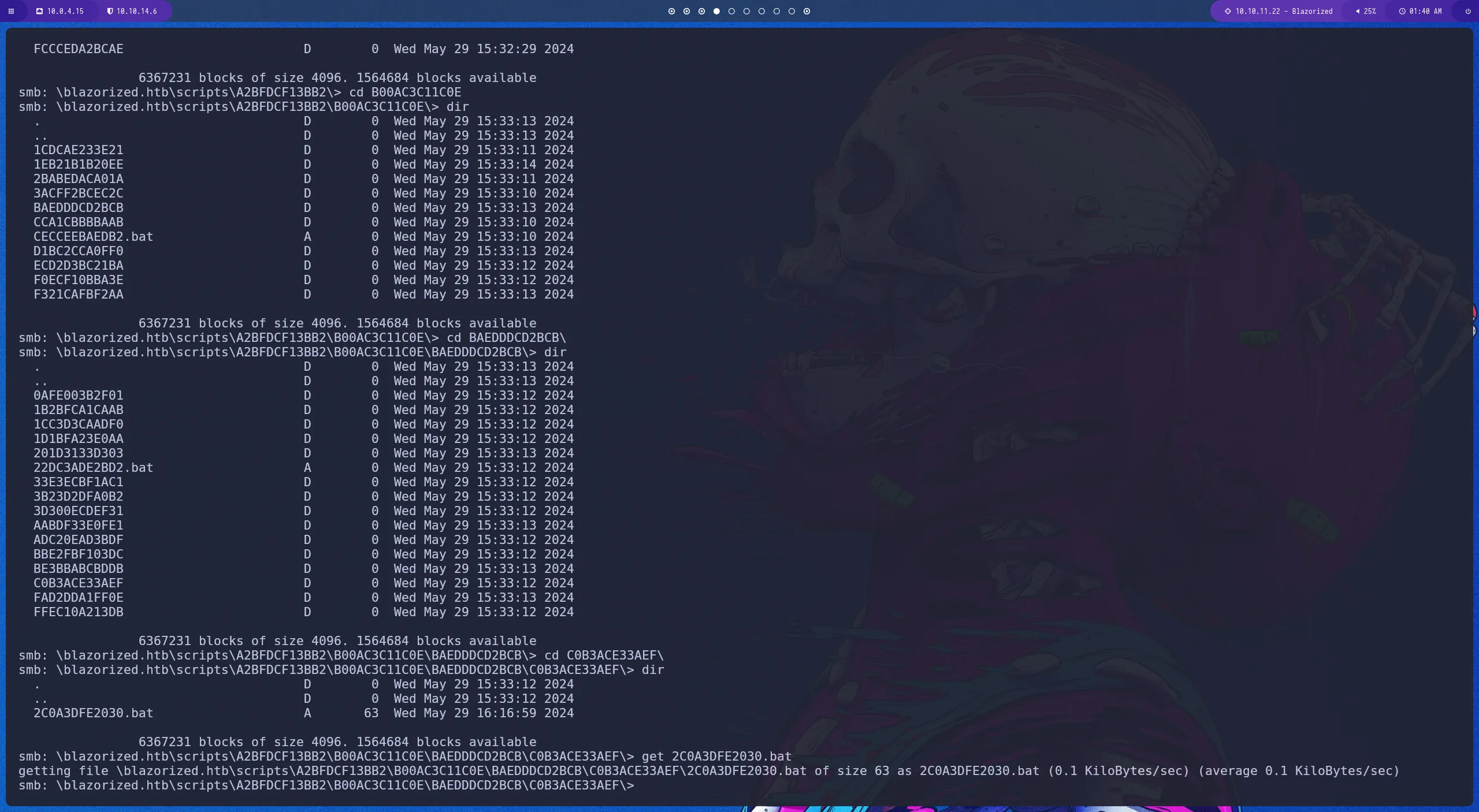Image resolution: width=1479 pixels, height=812 pixels.
Task: Open the app launcher grid icon
Action: pos(11,11)
